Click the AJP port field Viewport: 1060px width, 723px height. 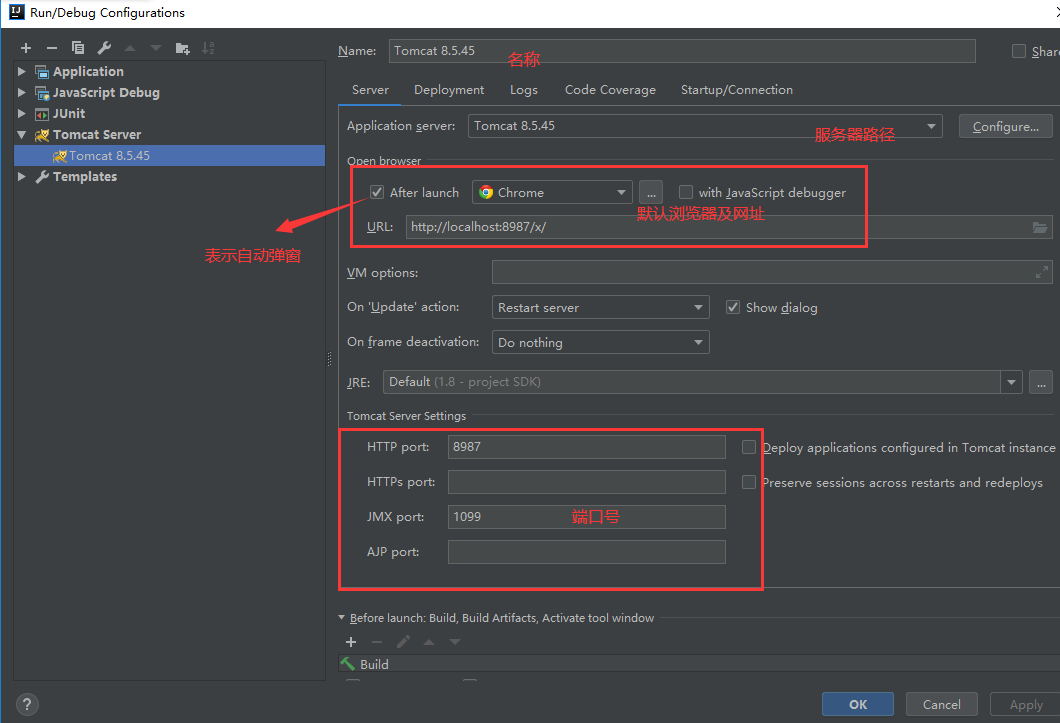(x=587, y=552)
